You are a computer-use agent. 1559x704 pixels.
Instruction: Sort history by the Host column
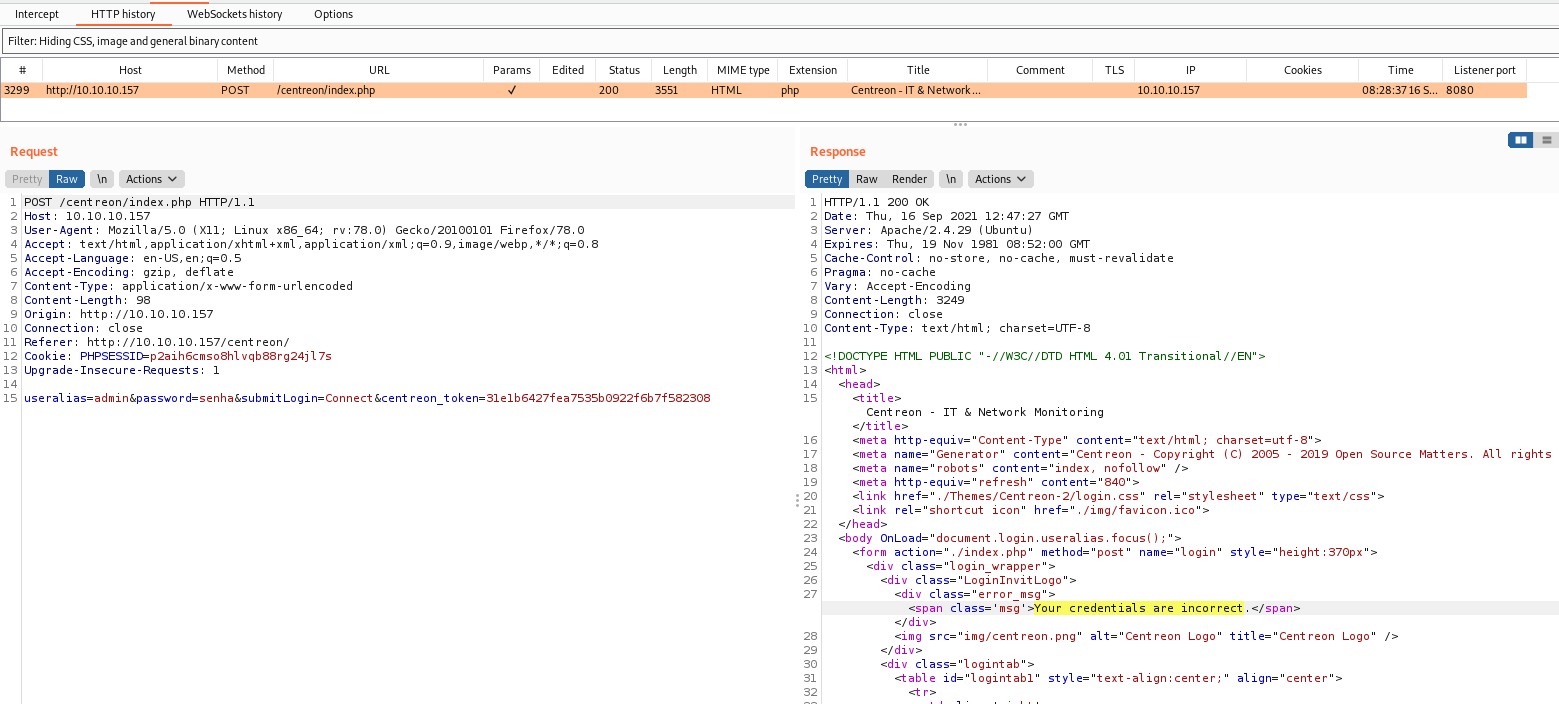[x=130, y=70]
